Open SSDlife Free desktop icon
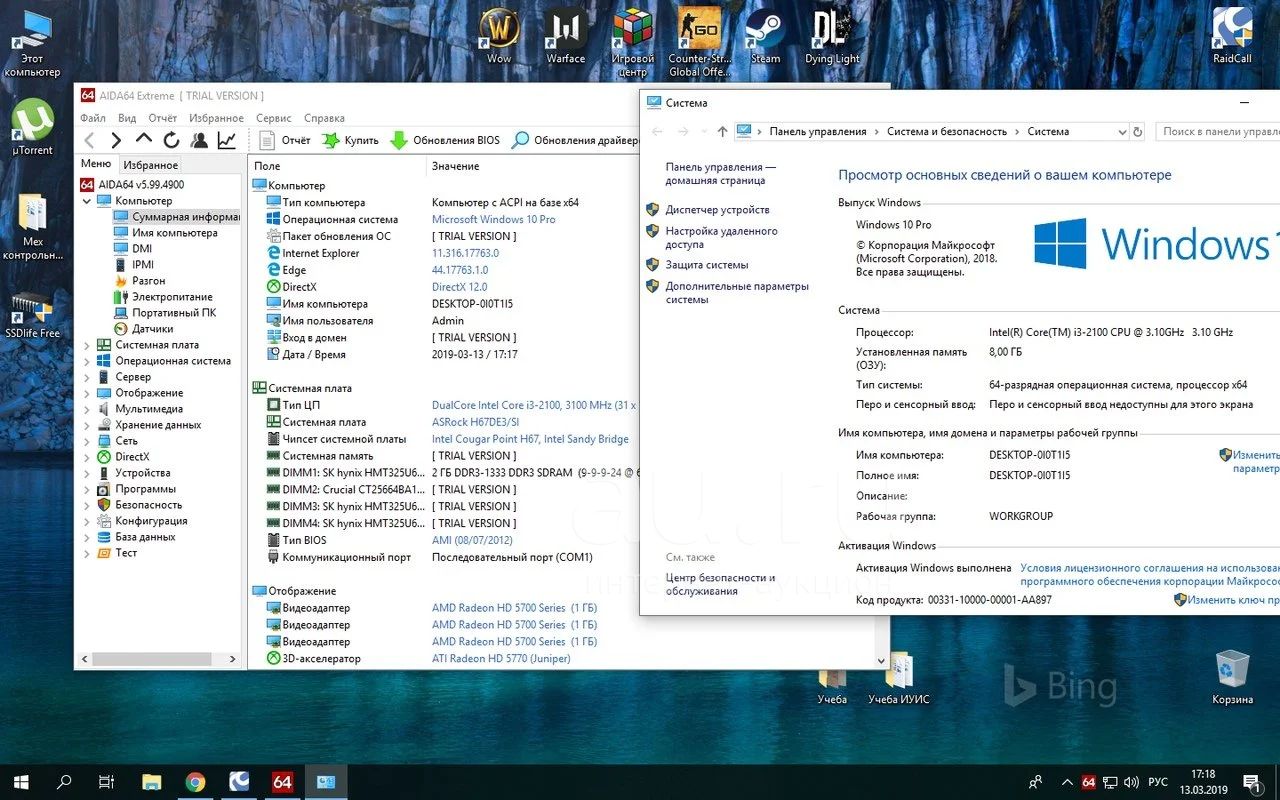Screen dimensions: 1280x800 coord(33,315)
